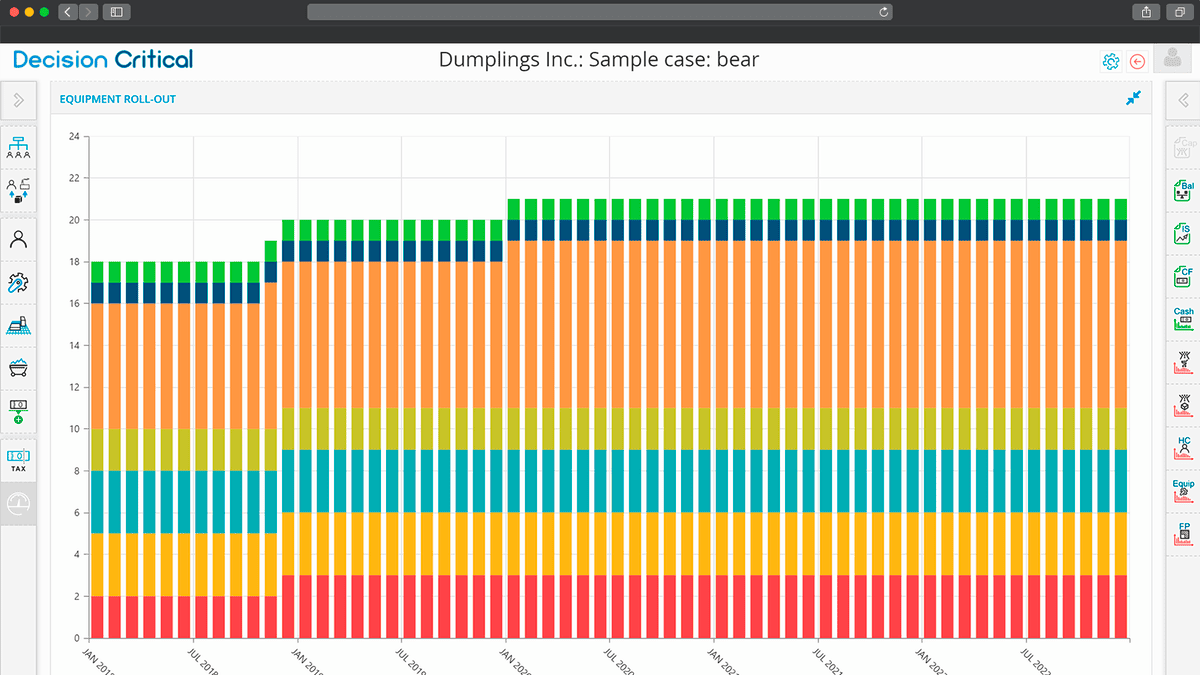Open the organization chart icon in left sidebar
This screenshot has height=675, width=1200.
[x=18, y=147]
